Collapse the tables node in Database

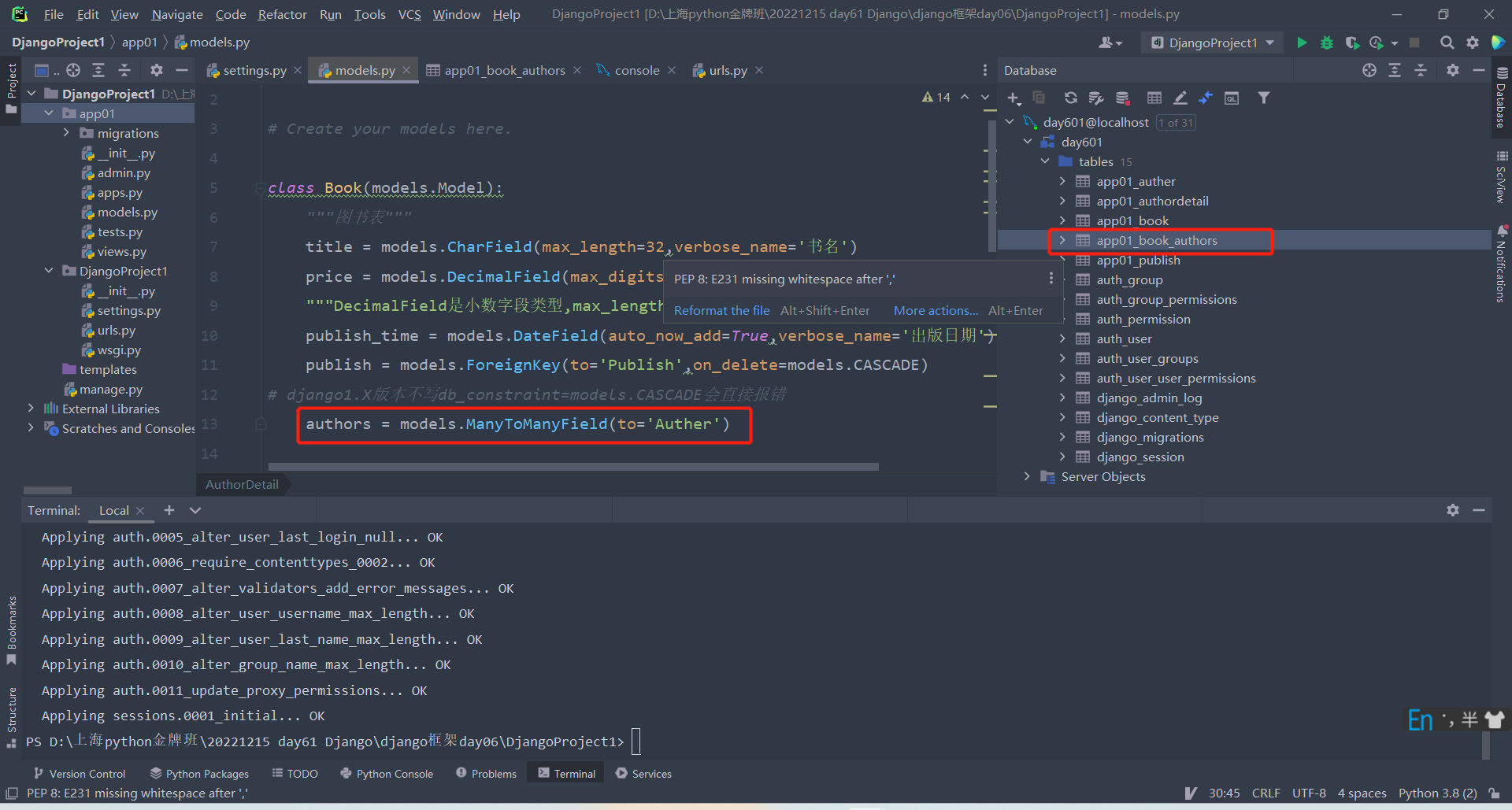click(1045, 161)
